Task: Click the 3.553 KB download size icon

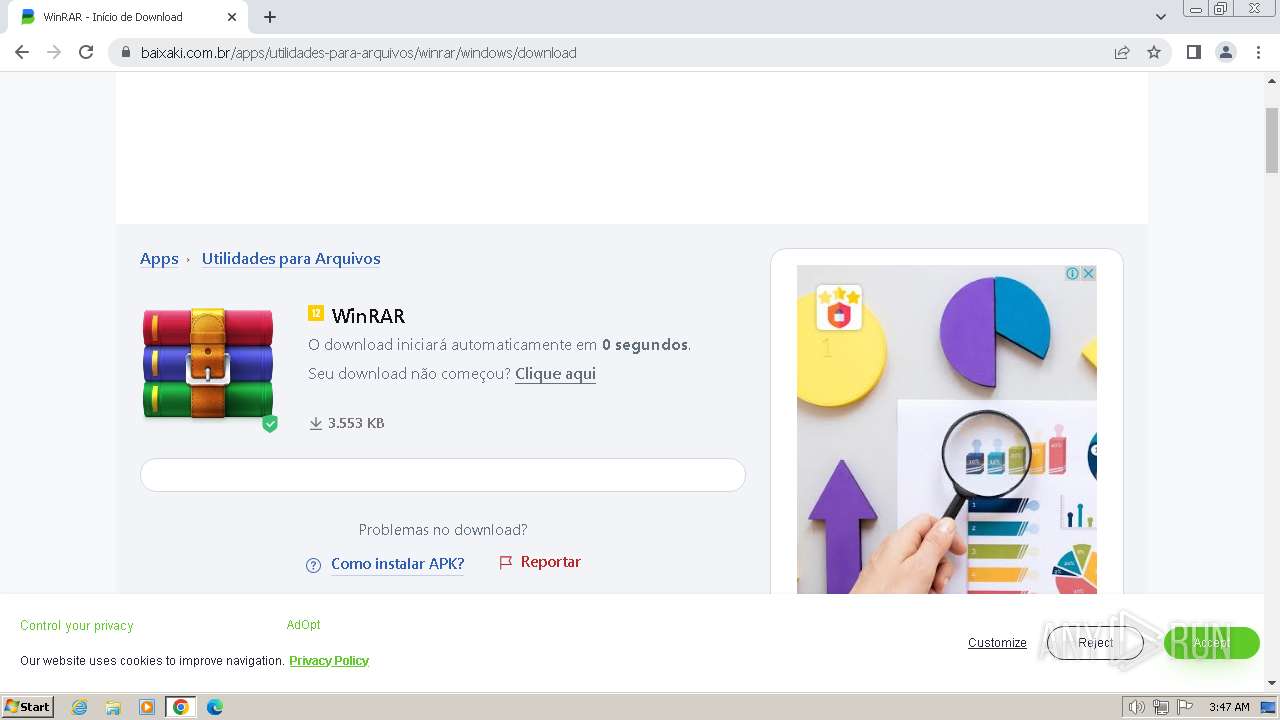Action: tap(316, 424)
